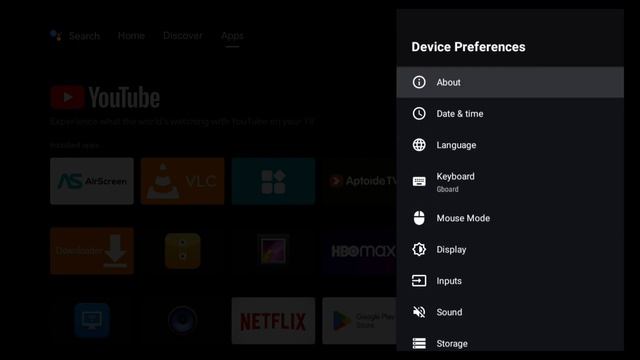The image size is (640, 360).
Task: Click the muted speaker icon beside Sound
Action: tap(419, 312)
